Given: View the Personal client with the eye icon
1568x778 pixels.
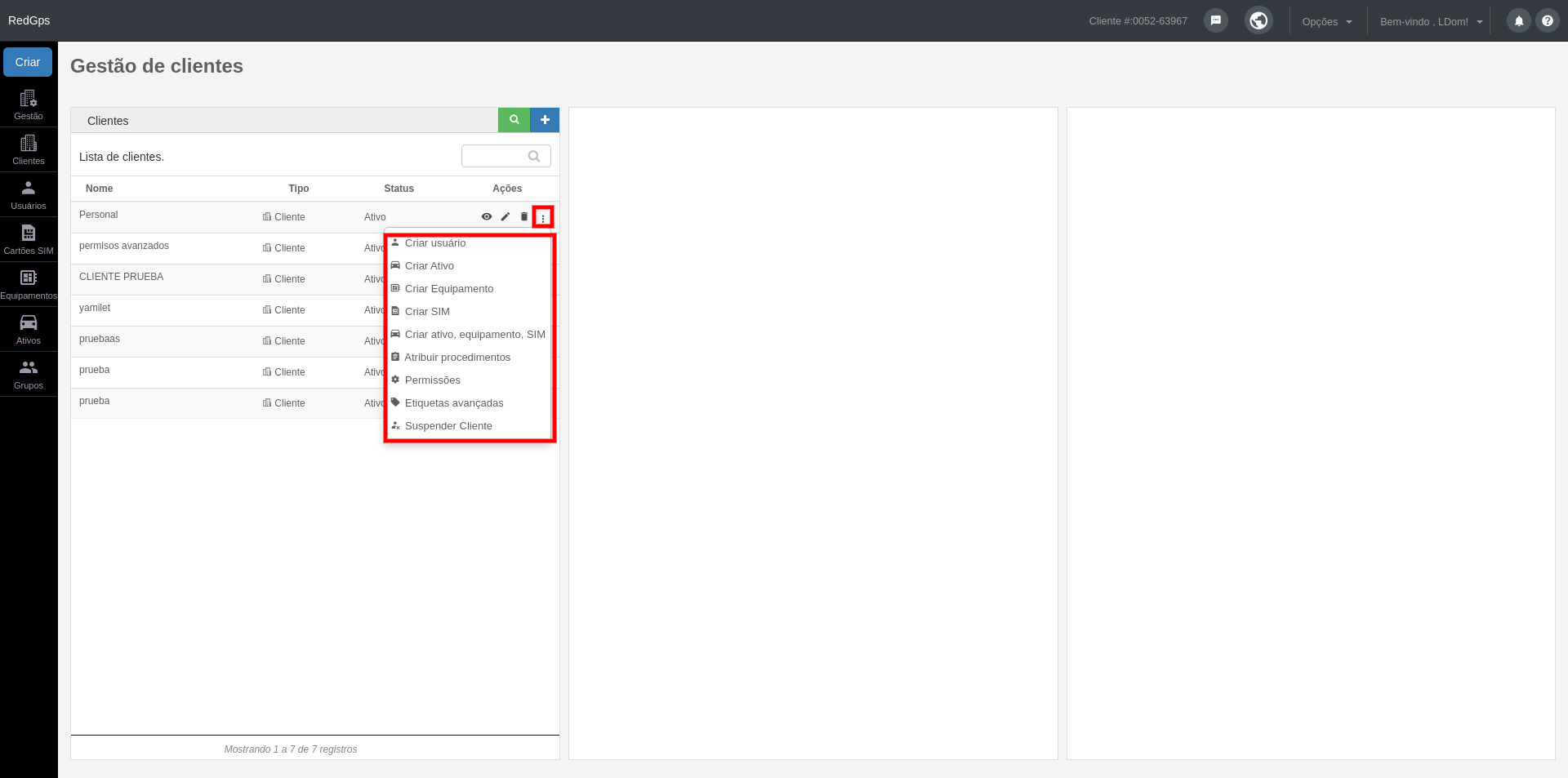Looking at the screenshot, I should tap(487, 217).
